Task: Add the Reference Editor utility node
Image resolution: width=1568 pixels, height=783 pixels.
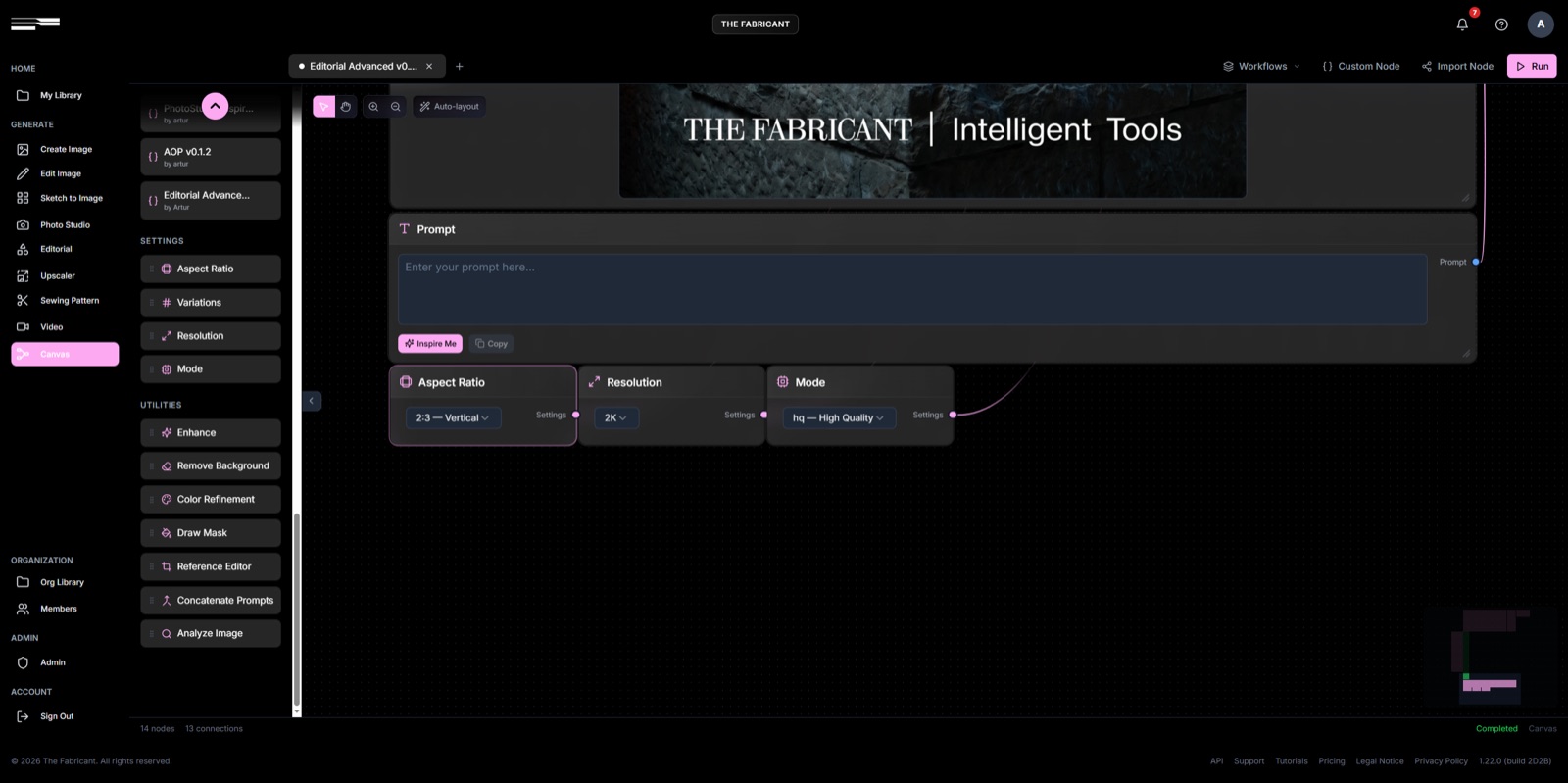Action: point(211,566)
